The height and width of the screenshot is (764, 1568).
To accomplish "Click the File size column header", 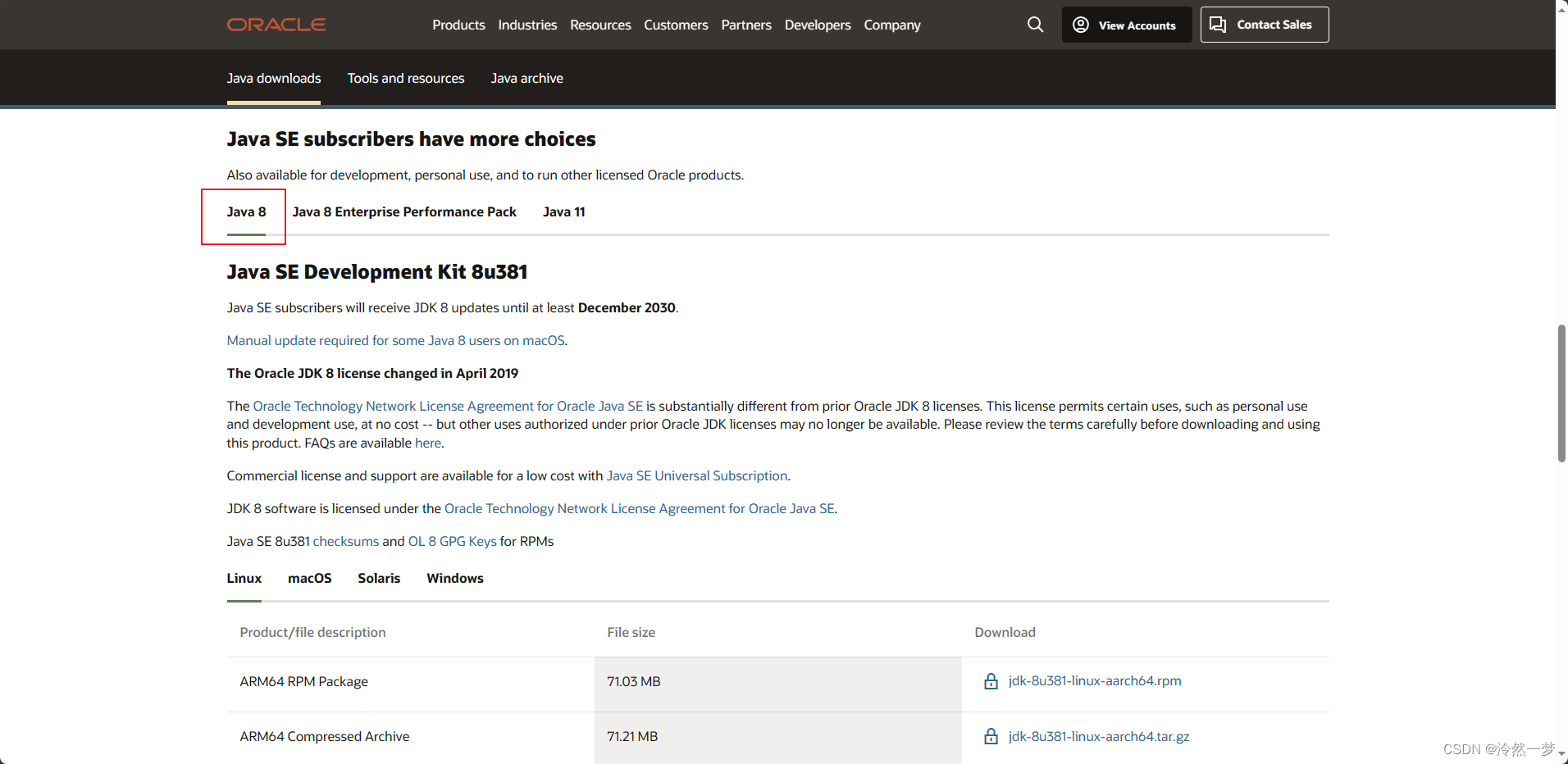I will [631, 632].
